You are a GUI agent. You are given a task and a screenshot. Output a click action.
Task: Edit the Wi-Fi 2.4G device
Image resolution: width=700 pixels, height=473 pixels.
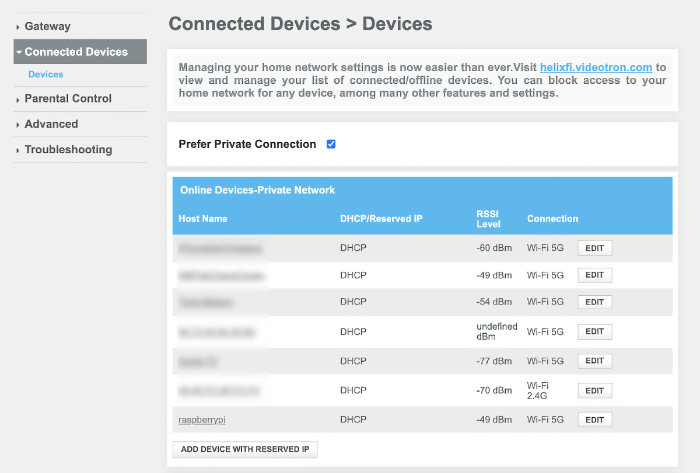tap(595, 391)
